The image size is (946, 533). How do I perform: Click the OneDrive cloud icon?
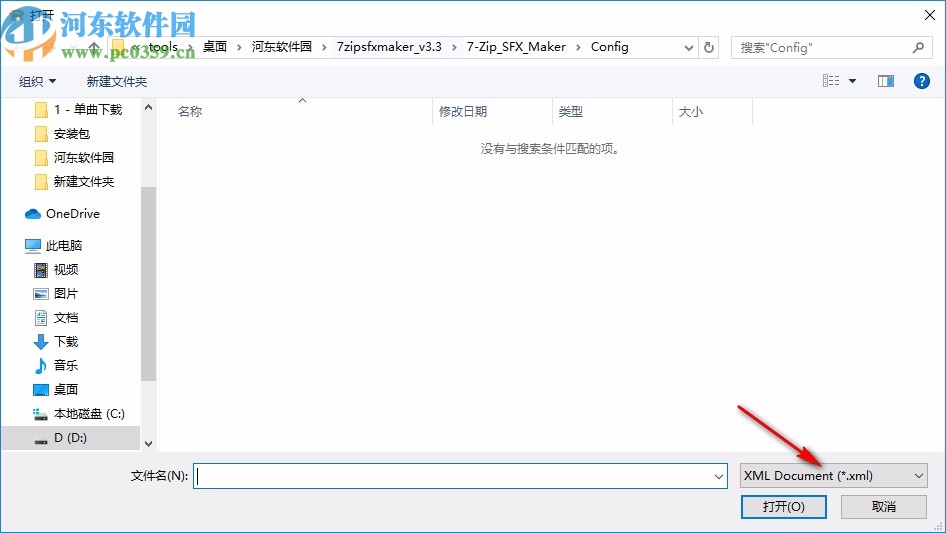[33, 214]
